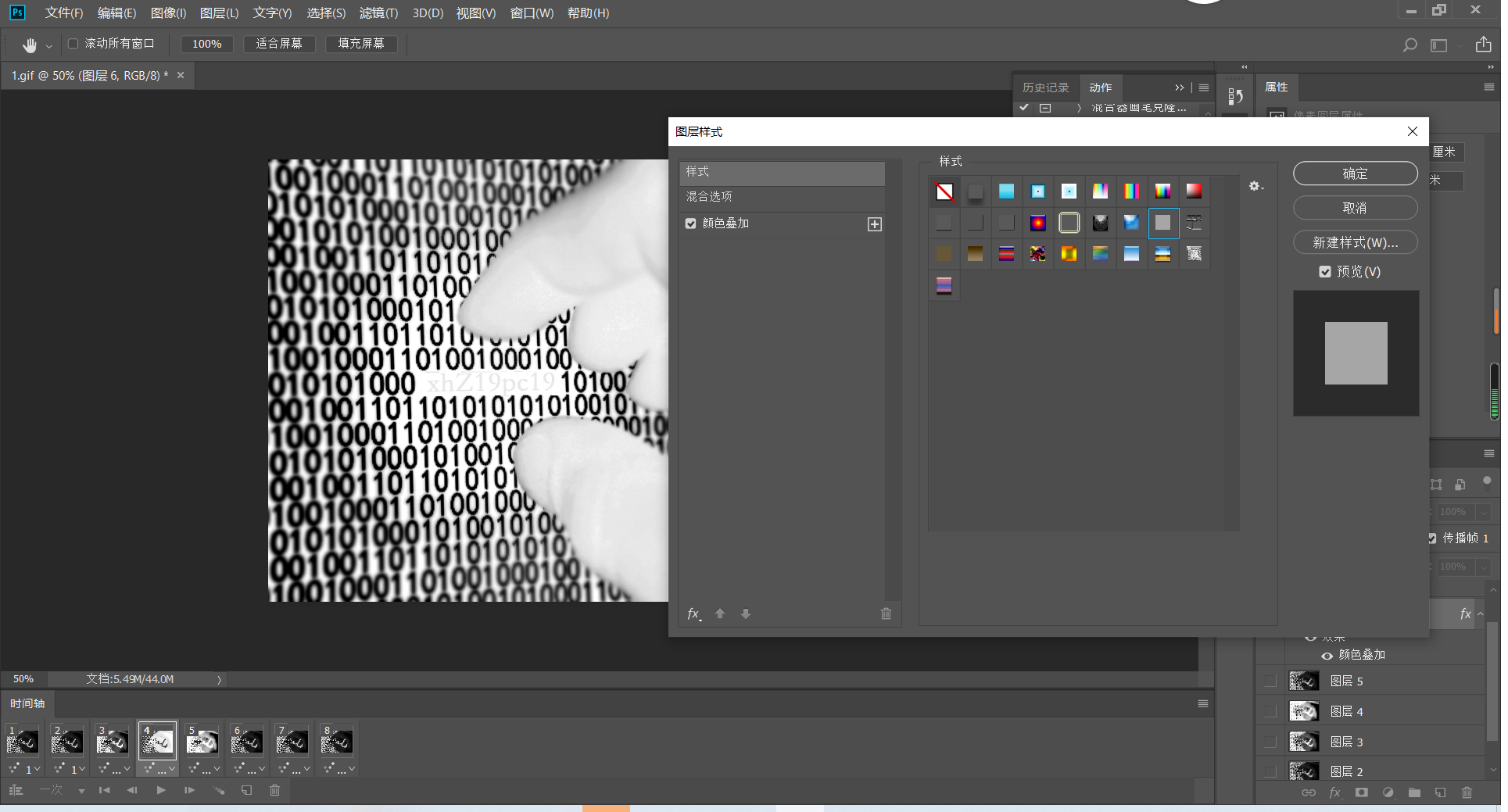Click the new layer icon in the Layers panel
Screen dimensions: 1508x812
tap(1440, 792)
